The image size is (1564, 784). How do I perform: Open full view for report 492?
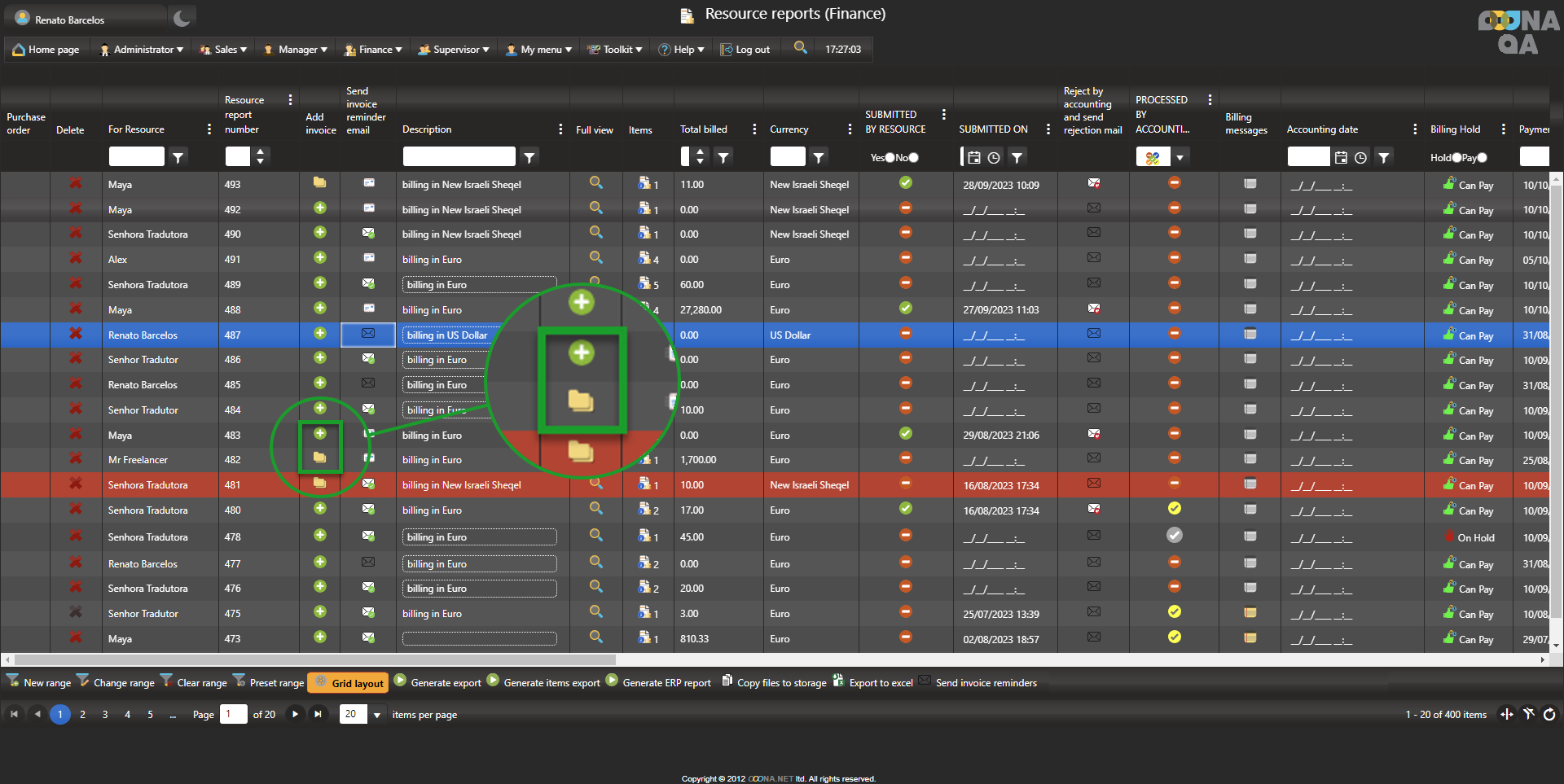tap(596, 208)
